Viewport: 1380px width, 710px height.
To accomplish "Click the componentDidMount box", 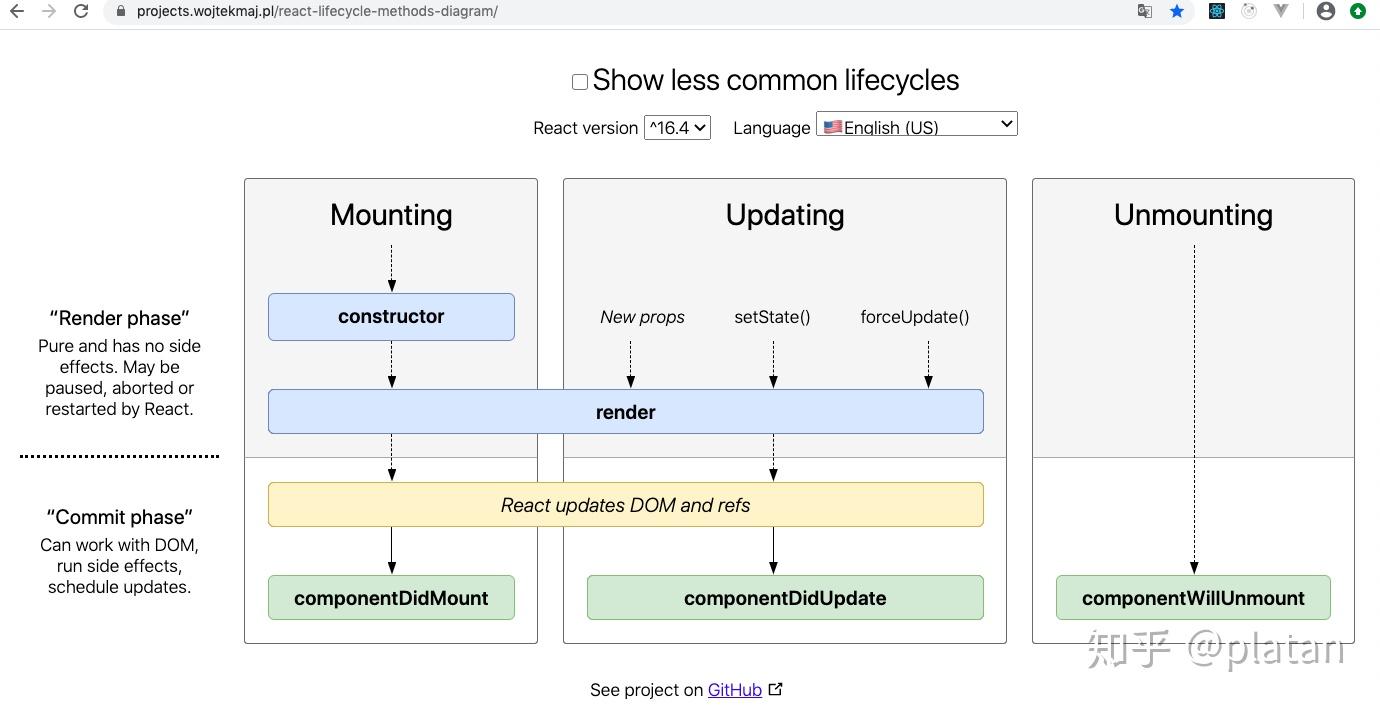I will 391,598.
